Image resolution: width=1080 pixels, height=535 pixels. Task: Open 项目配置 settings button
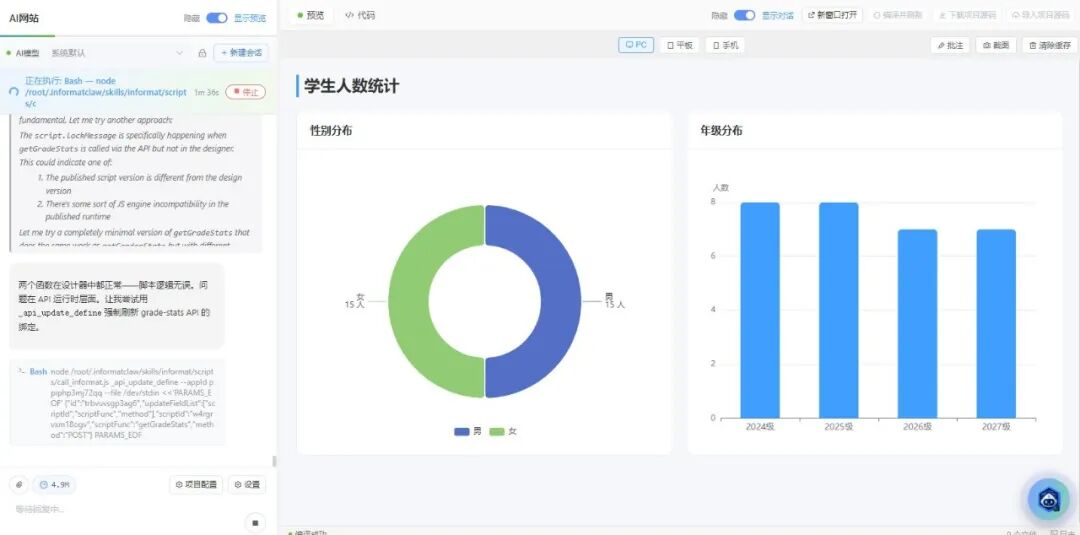(x=196, y=485)
